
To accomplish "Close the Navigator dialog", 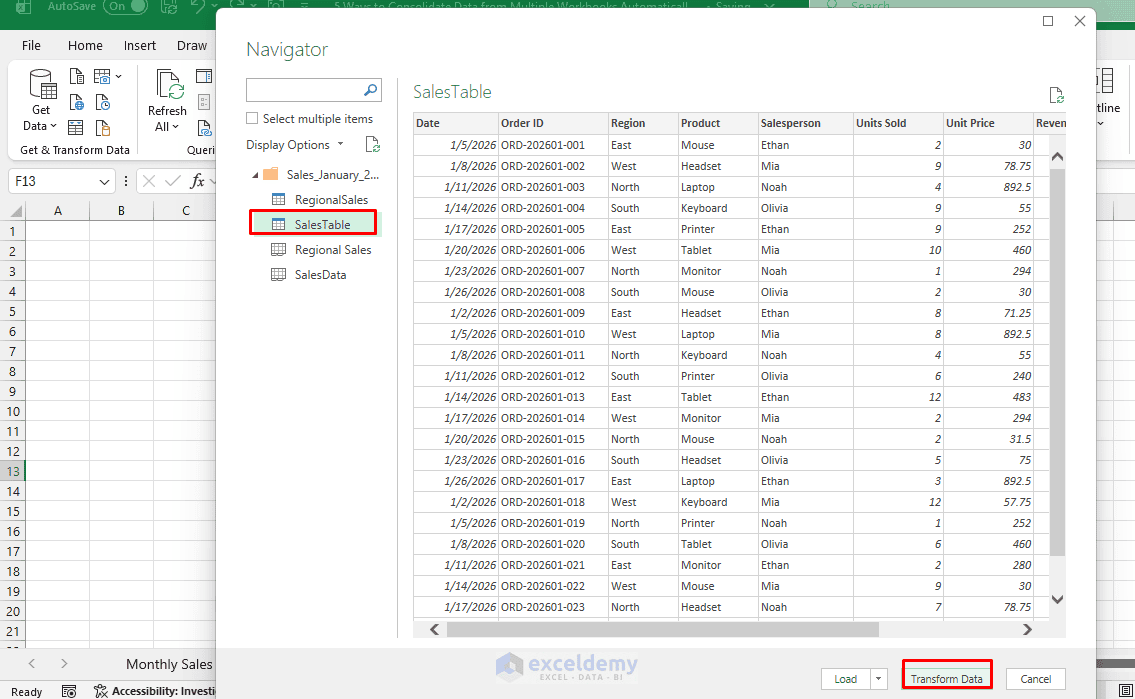I will 1079,21.
